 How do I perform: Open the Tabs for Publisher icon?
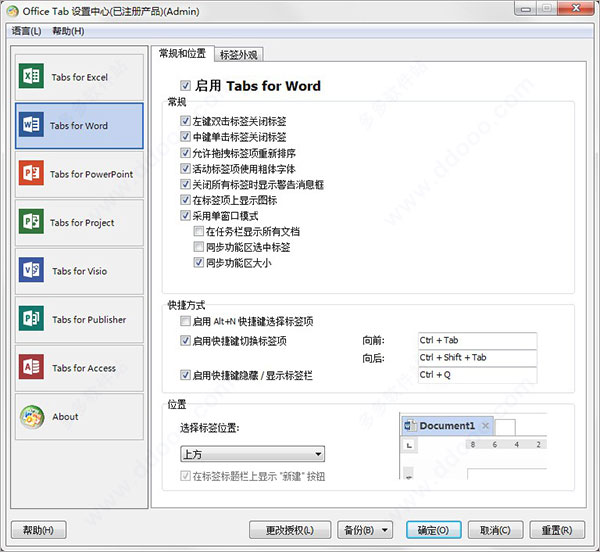pos(31,318)
